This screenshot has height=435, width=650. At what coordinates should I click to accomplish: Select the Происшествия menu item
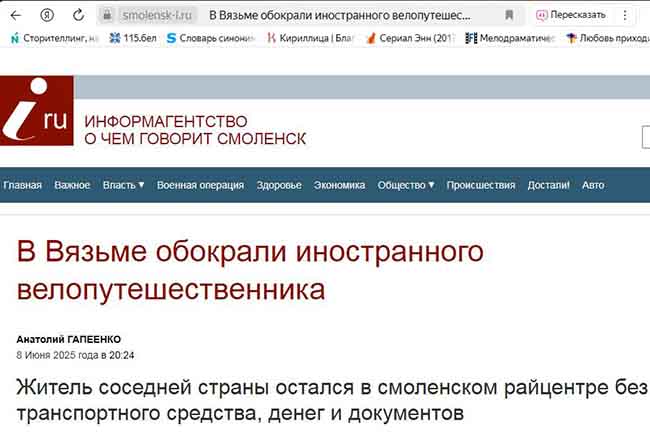point(480,185)
